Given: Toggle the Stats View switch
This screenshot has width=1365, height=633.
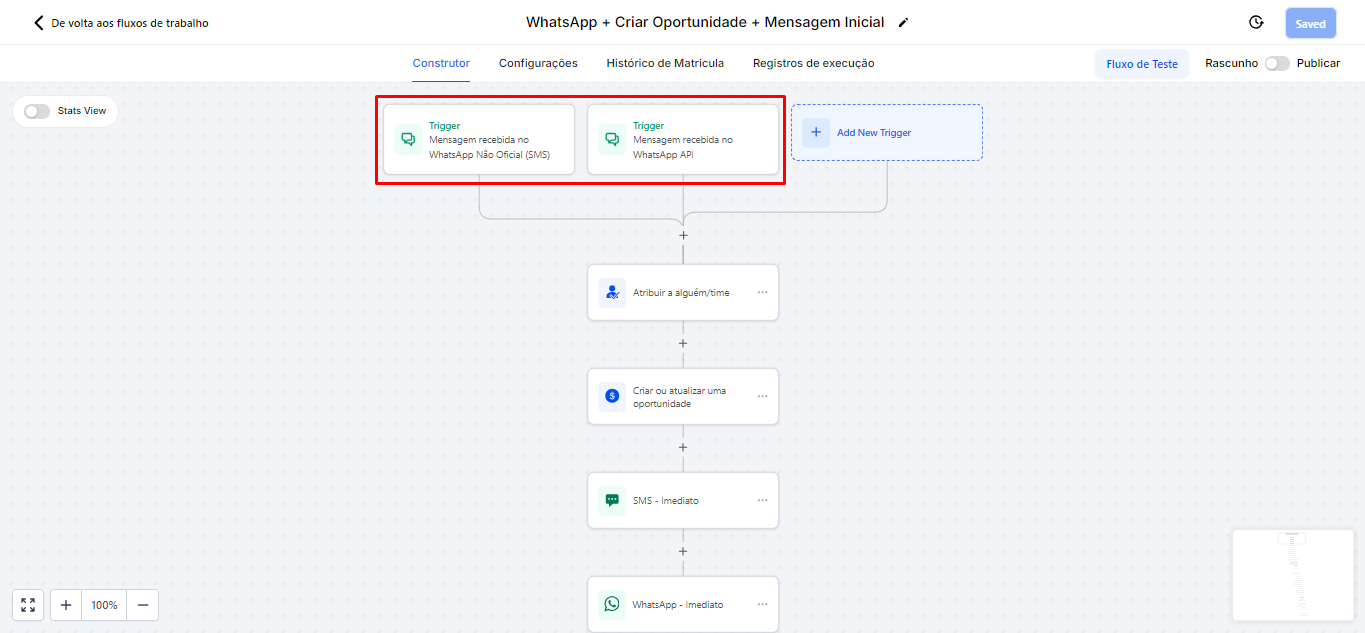Looking at the screenshot, I should point(37,111).
